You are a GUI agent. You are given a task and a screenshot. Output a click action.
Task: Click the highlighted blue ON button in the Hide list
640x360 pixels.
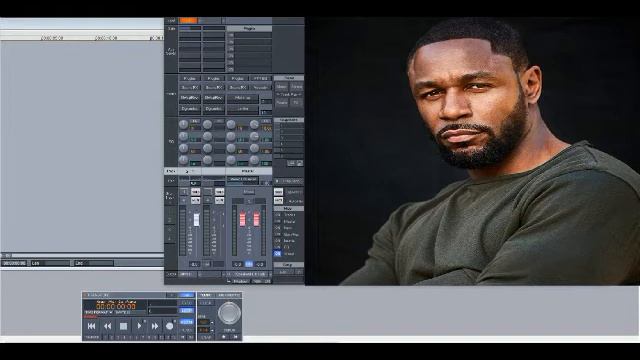tap(278, 253)
